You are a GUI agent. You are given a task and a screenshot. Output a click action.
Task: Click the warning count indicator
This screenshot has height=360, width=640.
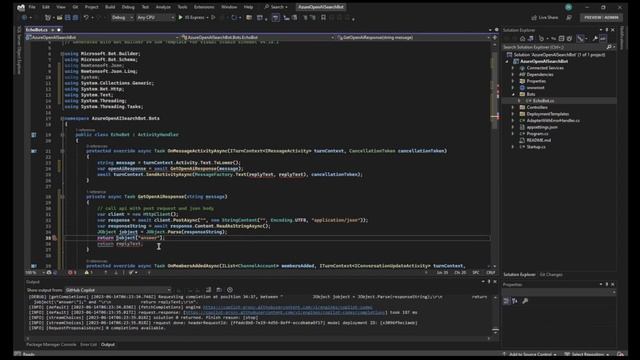click(x=89, y=272)
